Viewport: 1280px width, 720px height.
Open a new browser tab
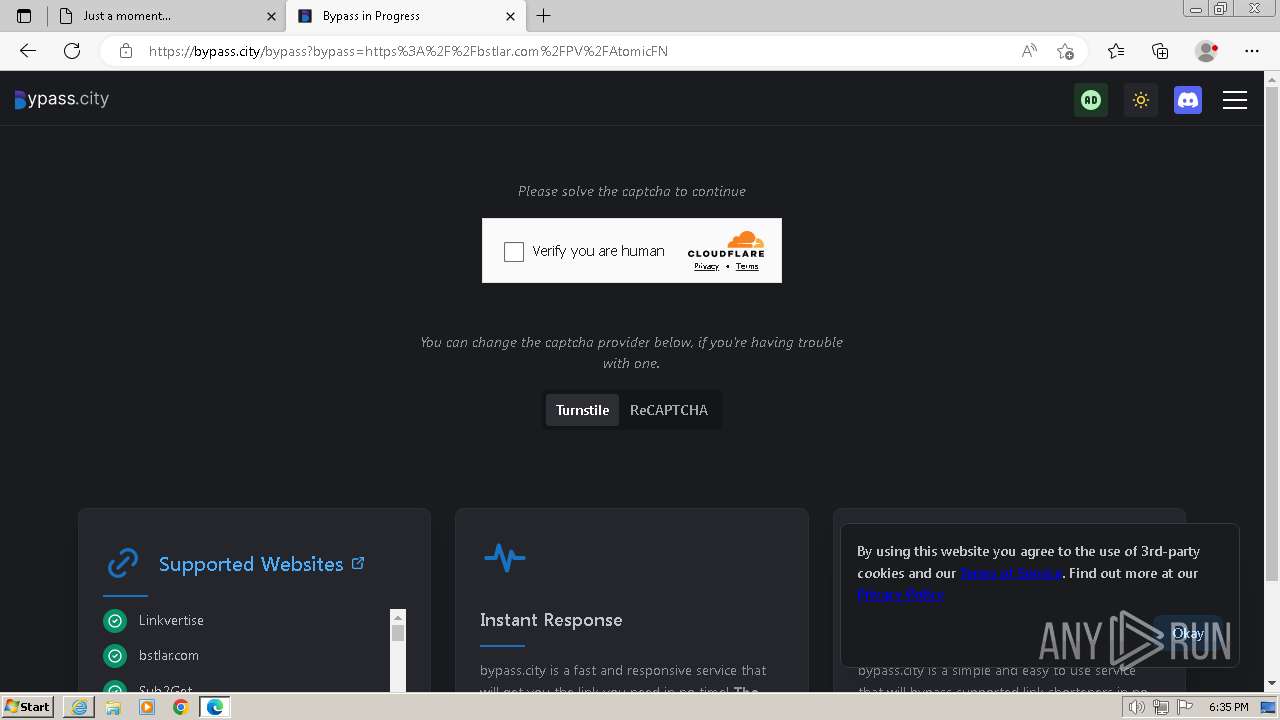click(x=544, y=16)
